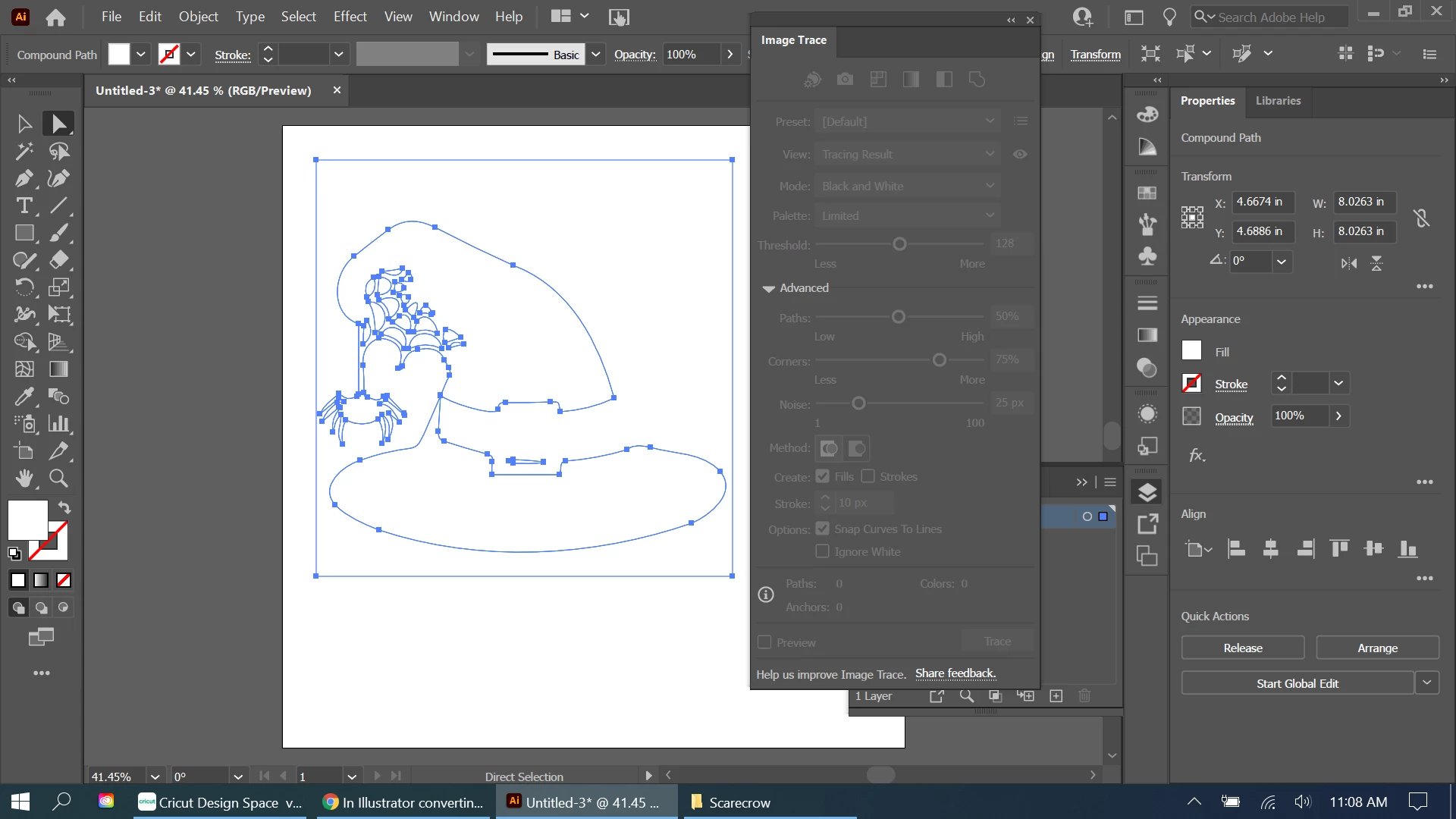This screenshot has width=1456, height=819.
Task: Collapse the Advanced section in Image Trace
Action: click(x=768, y=288)
